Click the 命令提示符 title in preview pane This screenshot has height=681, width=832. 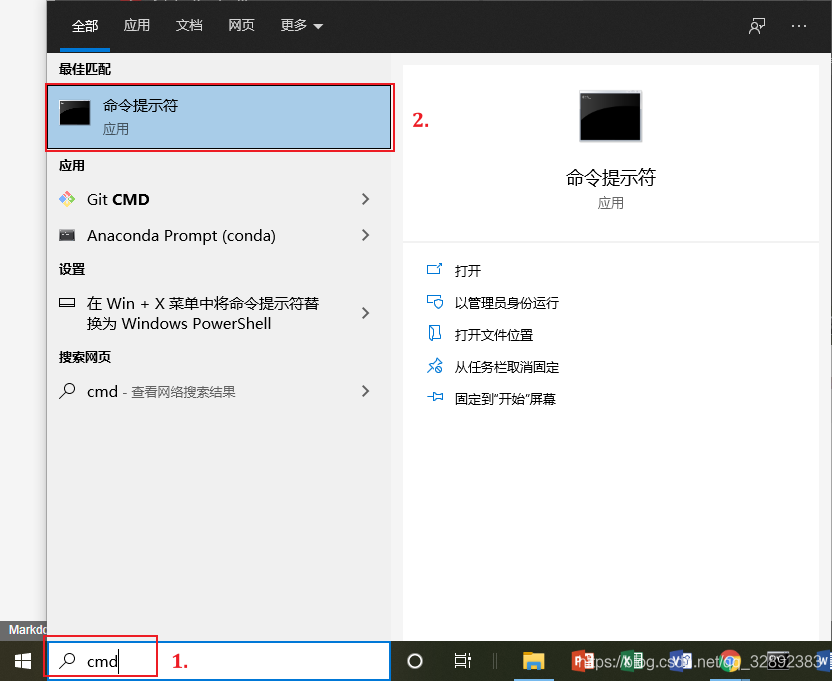pyautogui.click(x=611, y=177)
